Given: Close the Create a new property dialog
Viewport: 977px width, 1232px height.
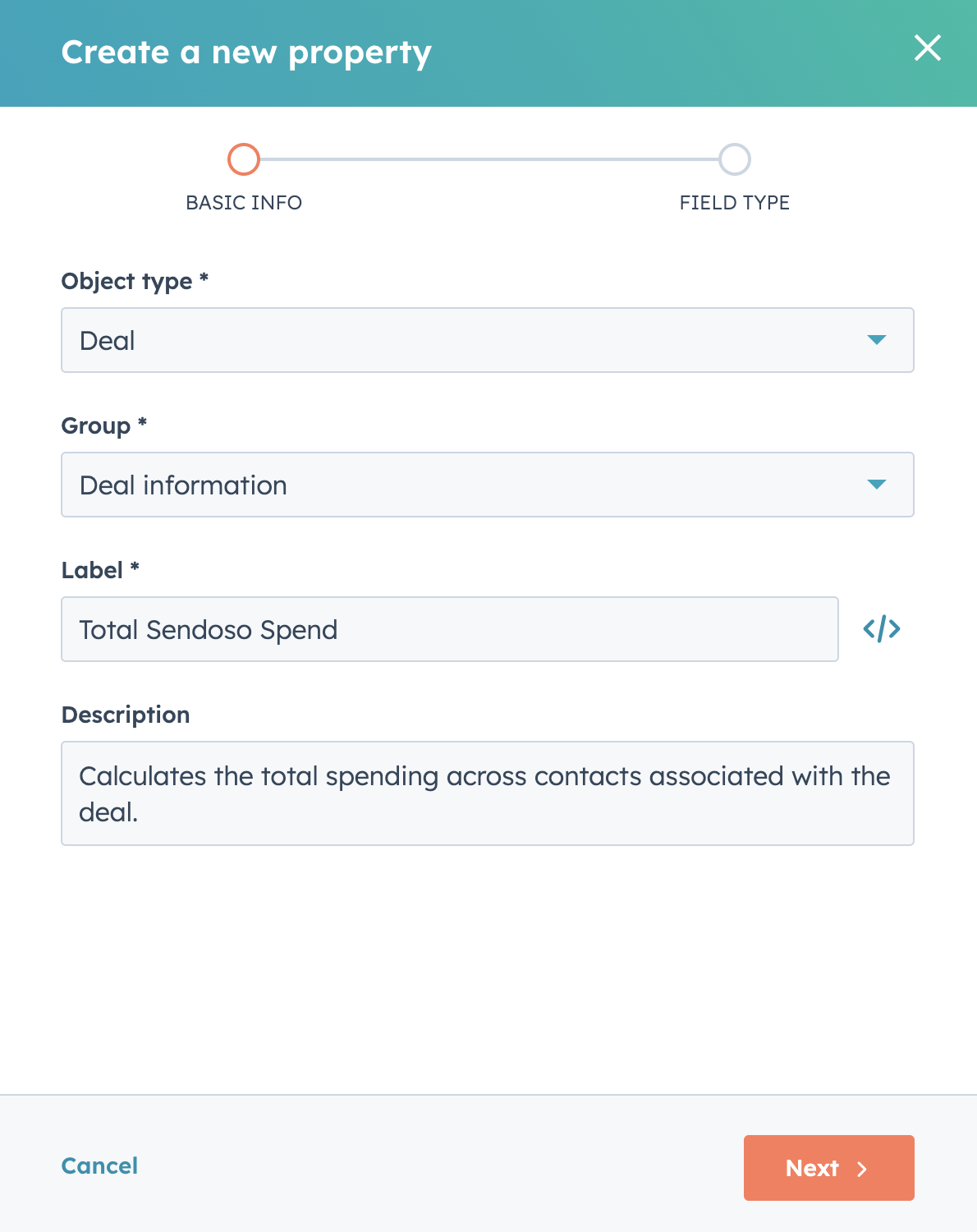Looking at the screenshot, I should (x=928, y=48).
